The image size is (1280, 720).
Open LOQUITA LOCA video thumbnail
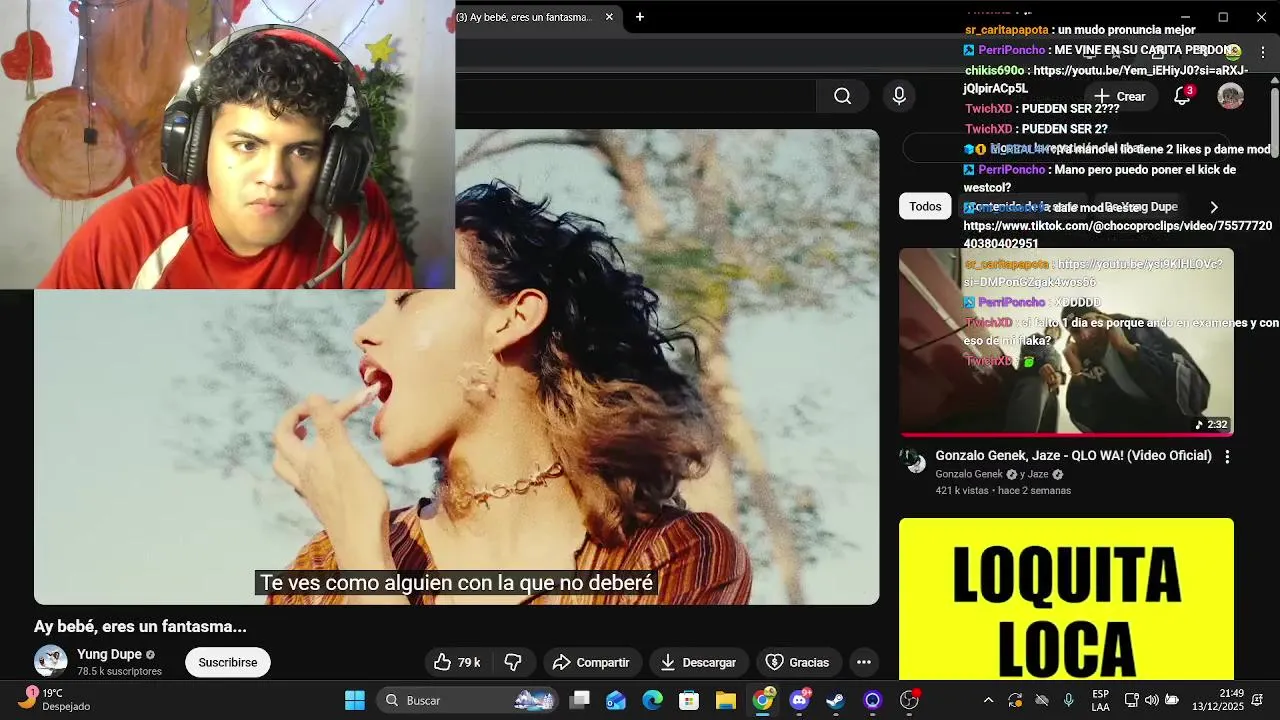[1066, 599]
